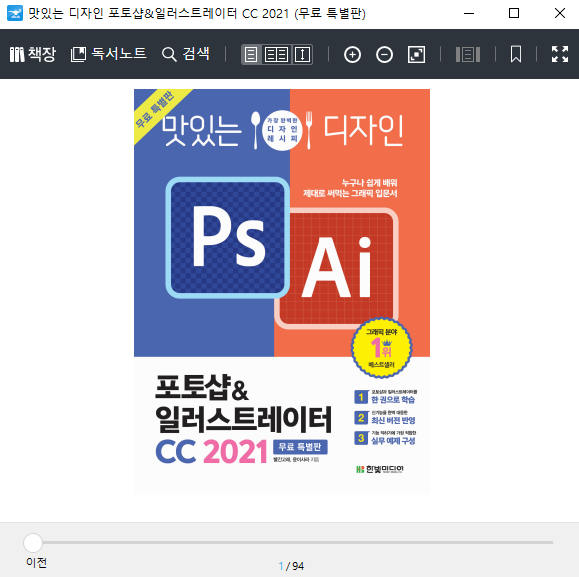The image size is (579, 577).
Task: Switch to two-page spread view
Action: pyautogui.click(x=277, y=55)
